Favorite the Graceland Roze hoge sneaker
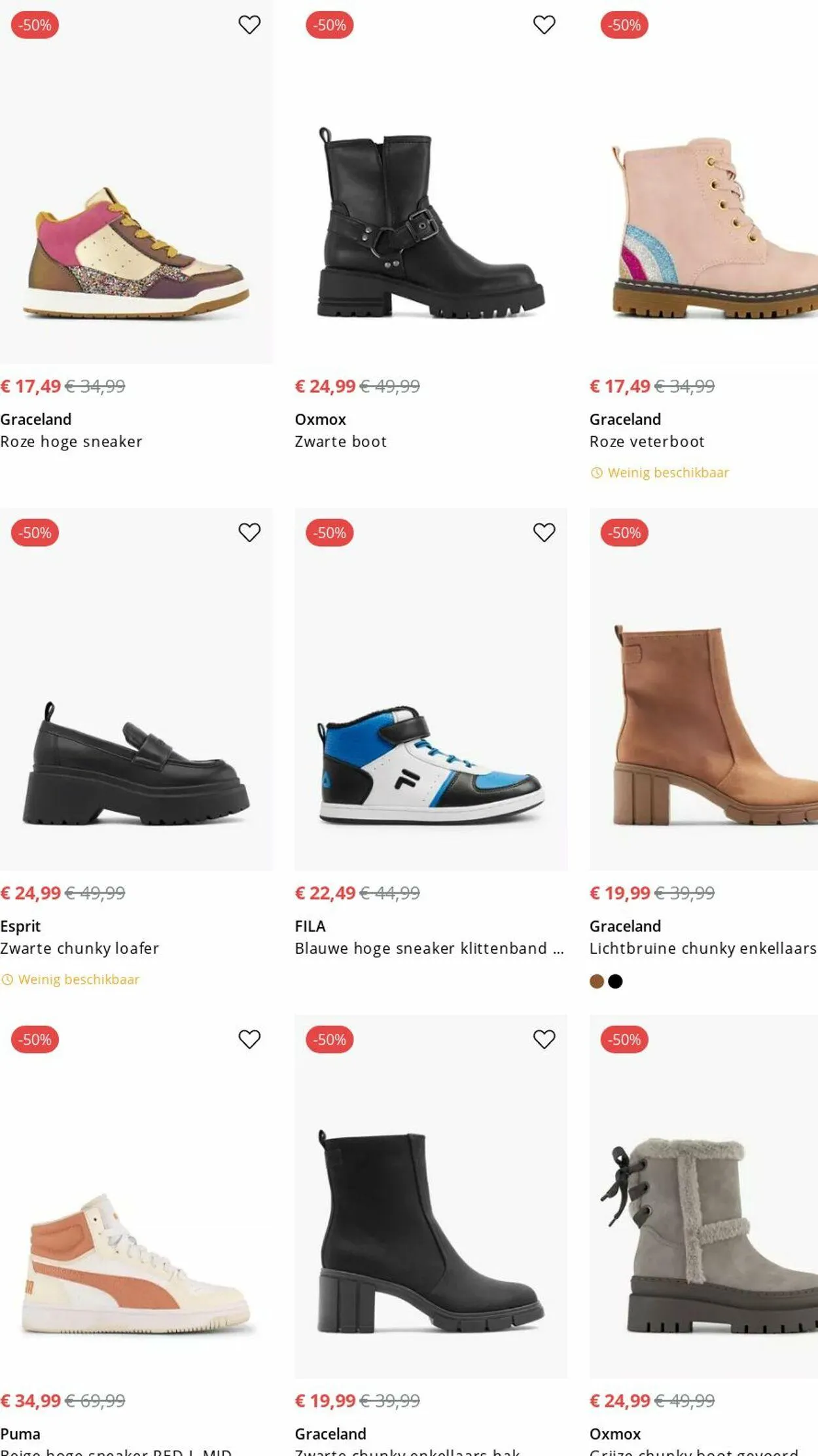 point(249,25)
